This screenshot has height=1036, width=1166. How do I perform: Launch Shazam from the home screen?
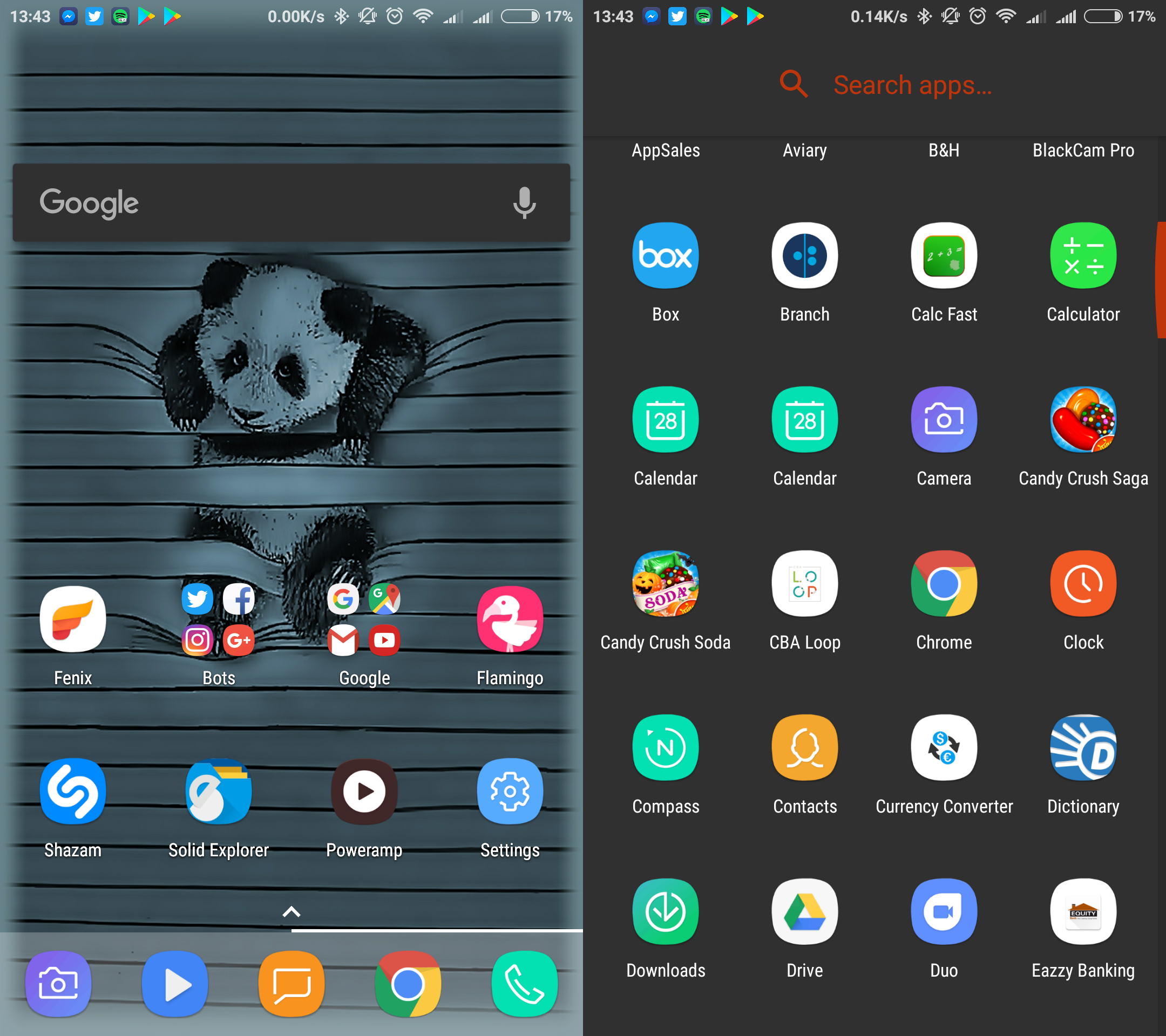pos(72,792)
